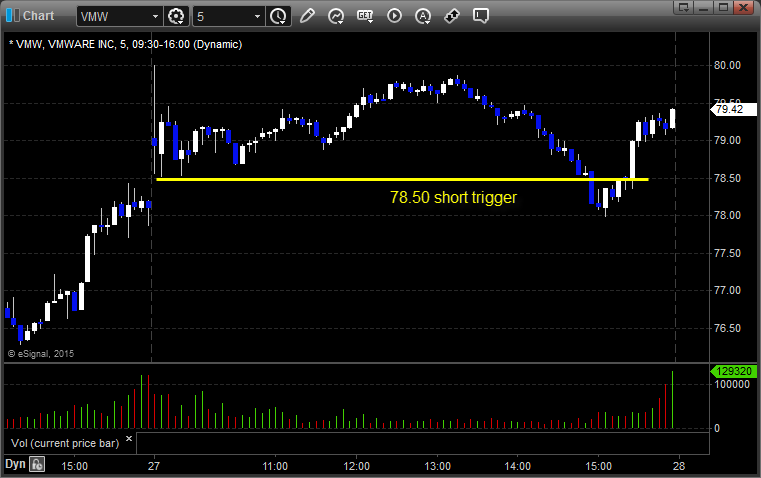
Task: Open the studies chart-line menu
Action: pos(335,16)
